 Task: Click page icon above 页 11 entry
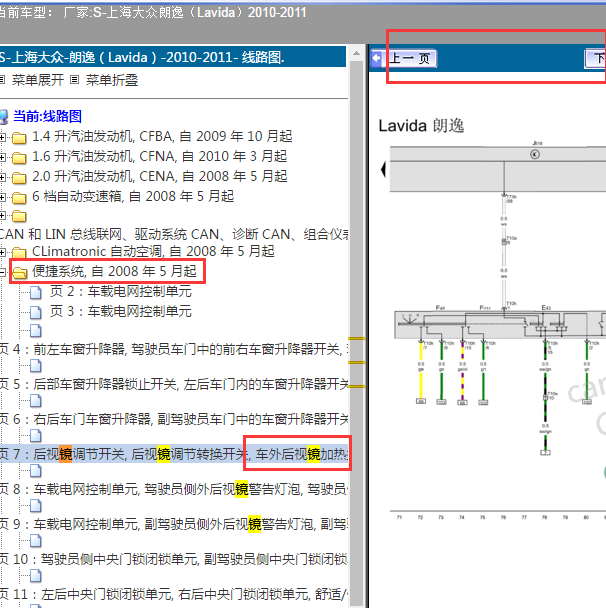(36, 575)
